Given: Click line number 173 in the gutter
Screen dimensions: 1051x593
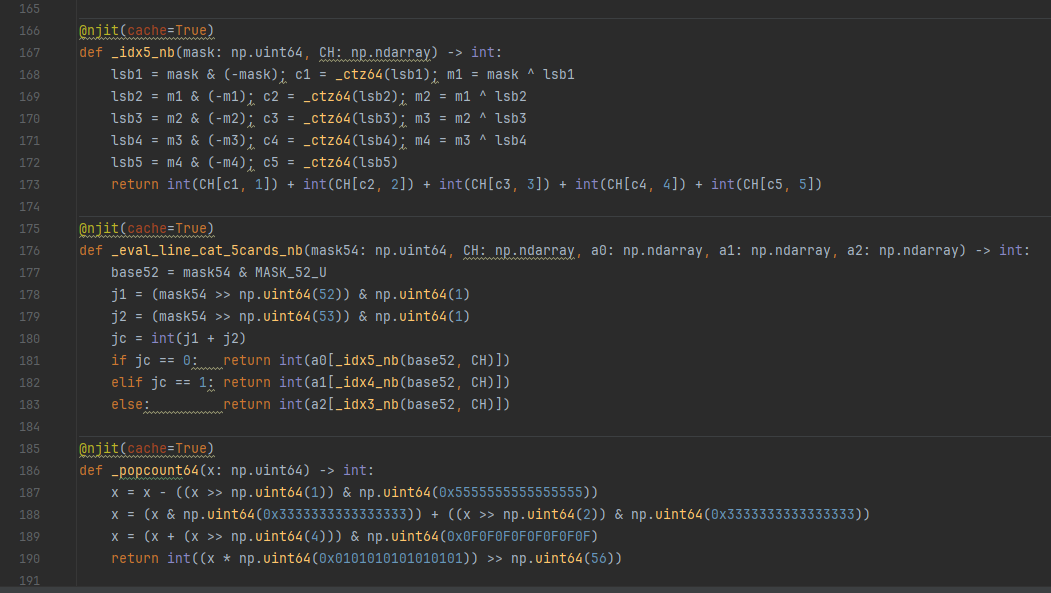Looking at the screenshot, I should point(29,185).
